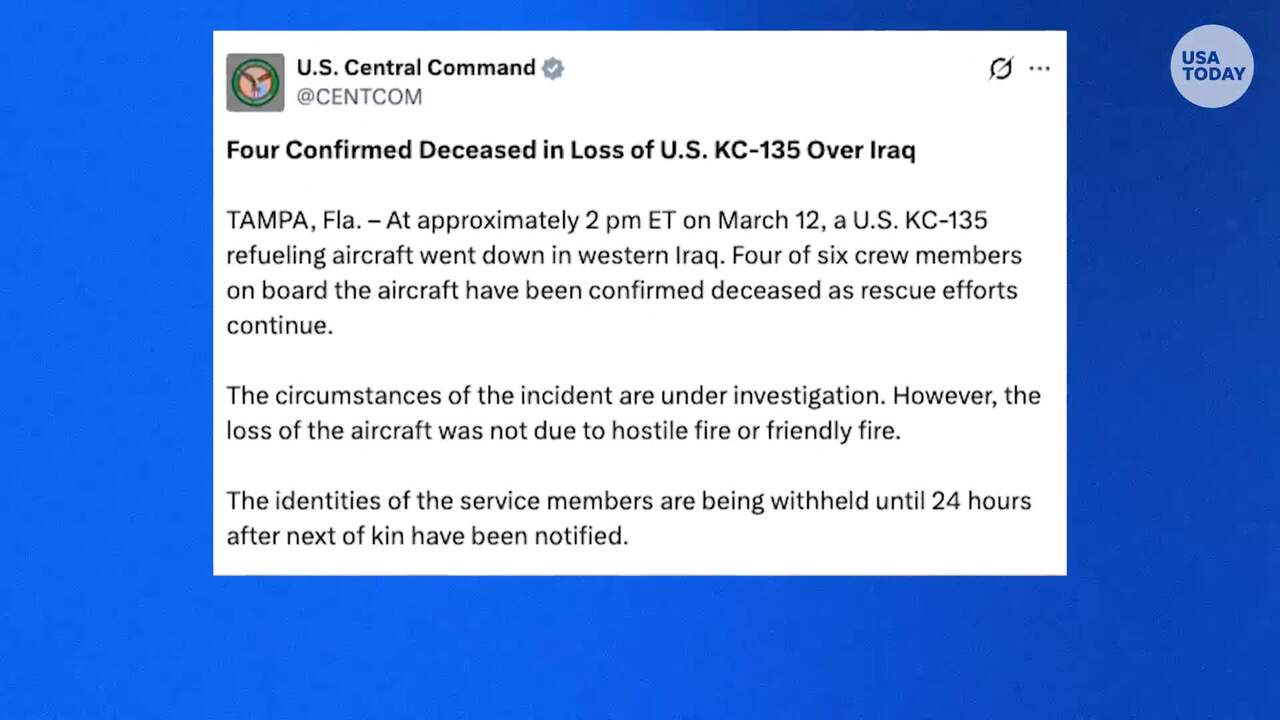Screen dimensions: 1280x720
Task: Click the verified badge next to U.S. Central Command
Action: (x=553, y=68)
